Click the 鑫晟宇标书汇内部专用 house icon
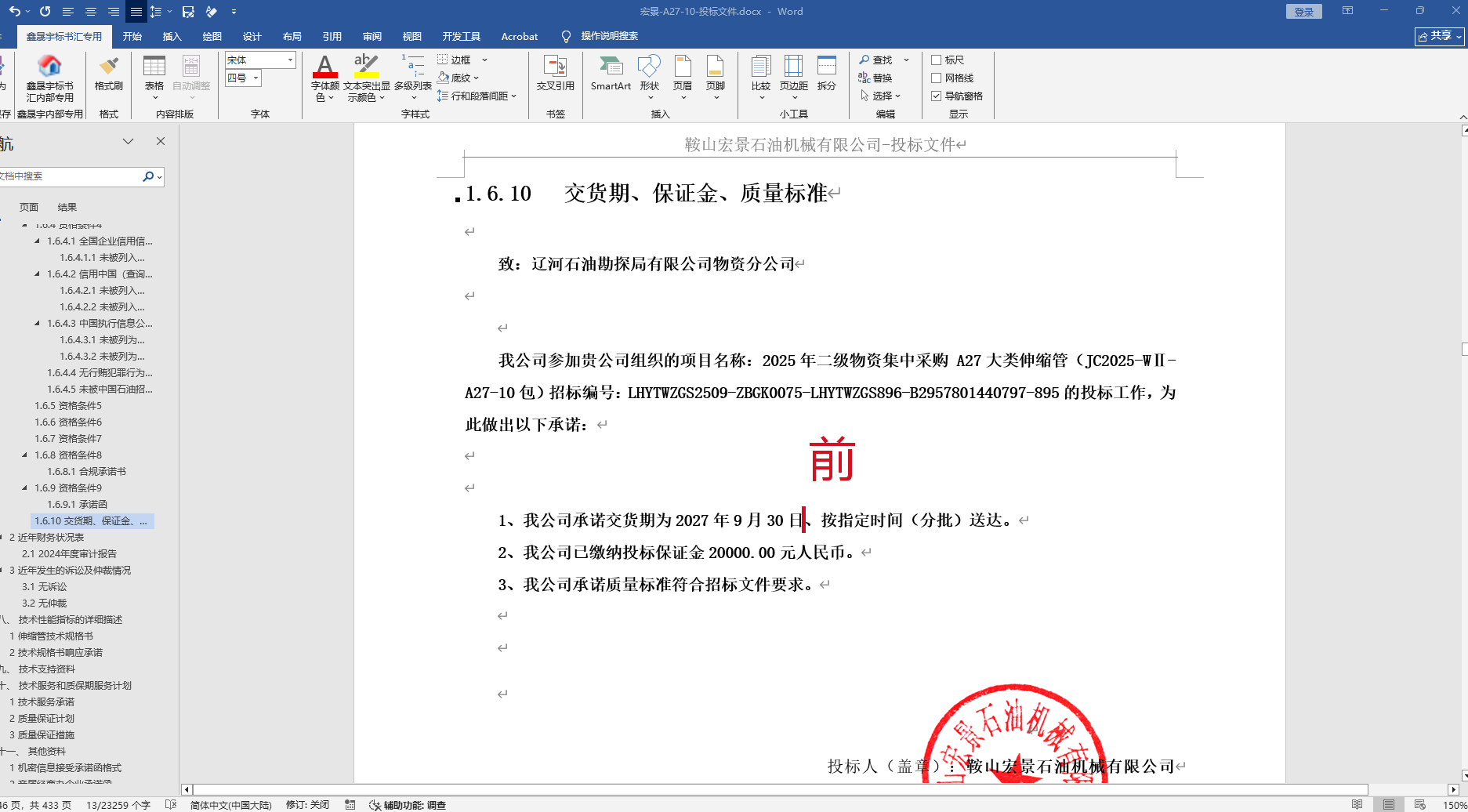 (x=49, y=67)
